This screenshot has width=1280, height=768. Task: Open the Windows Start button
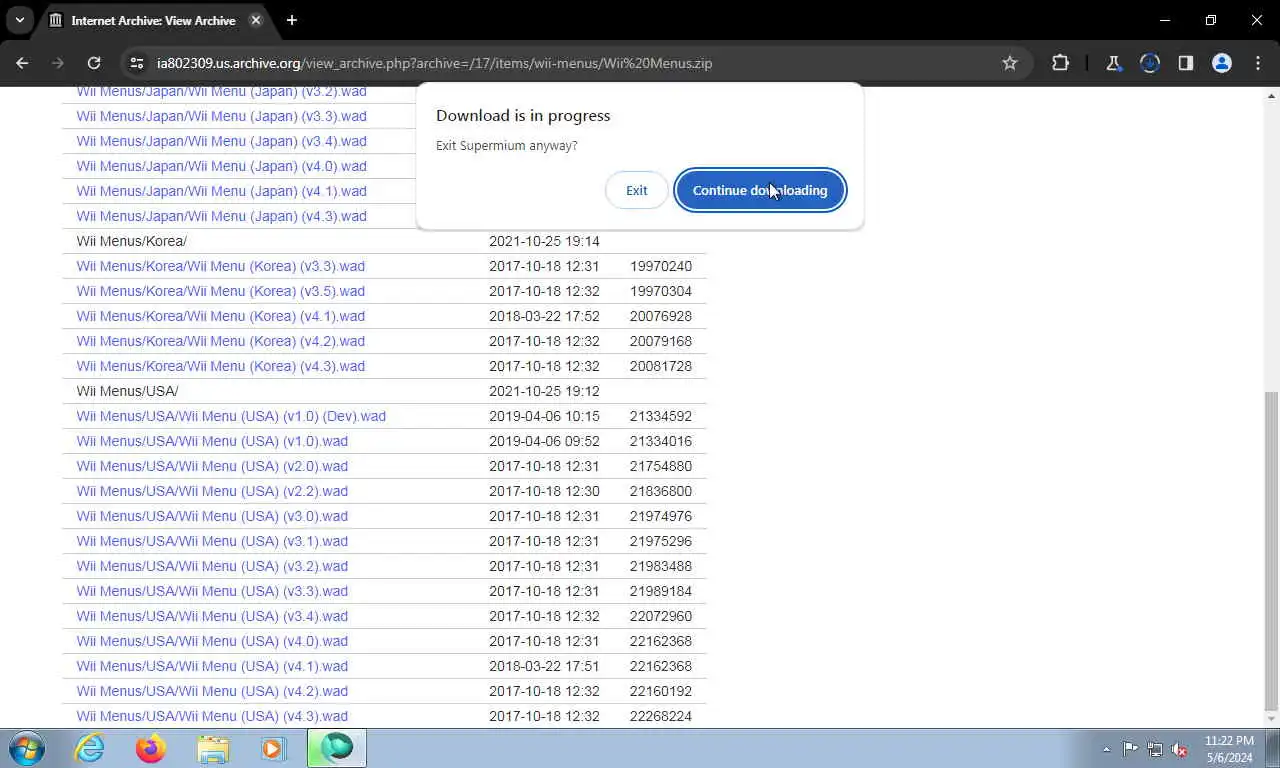pyautogui.click(x=27, y=748)
